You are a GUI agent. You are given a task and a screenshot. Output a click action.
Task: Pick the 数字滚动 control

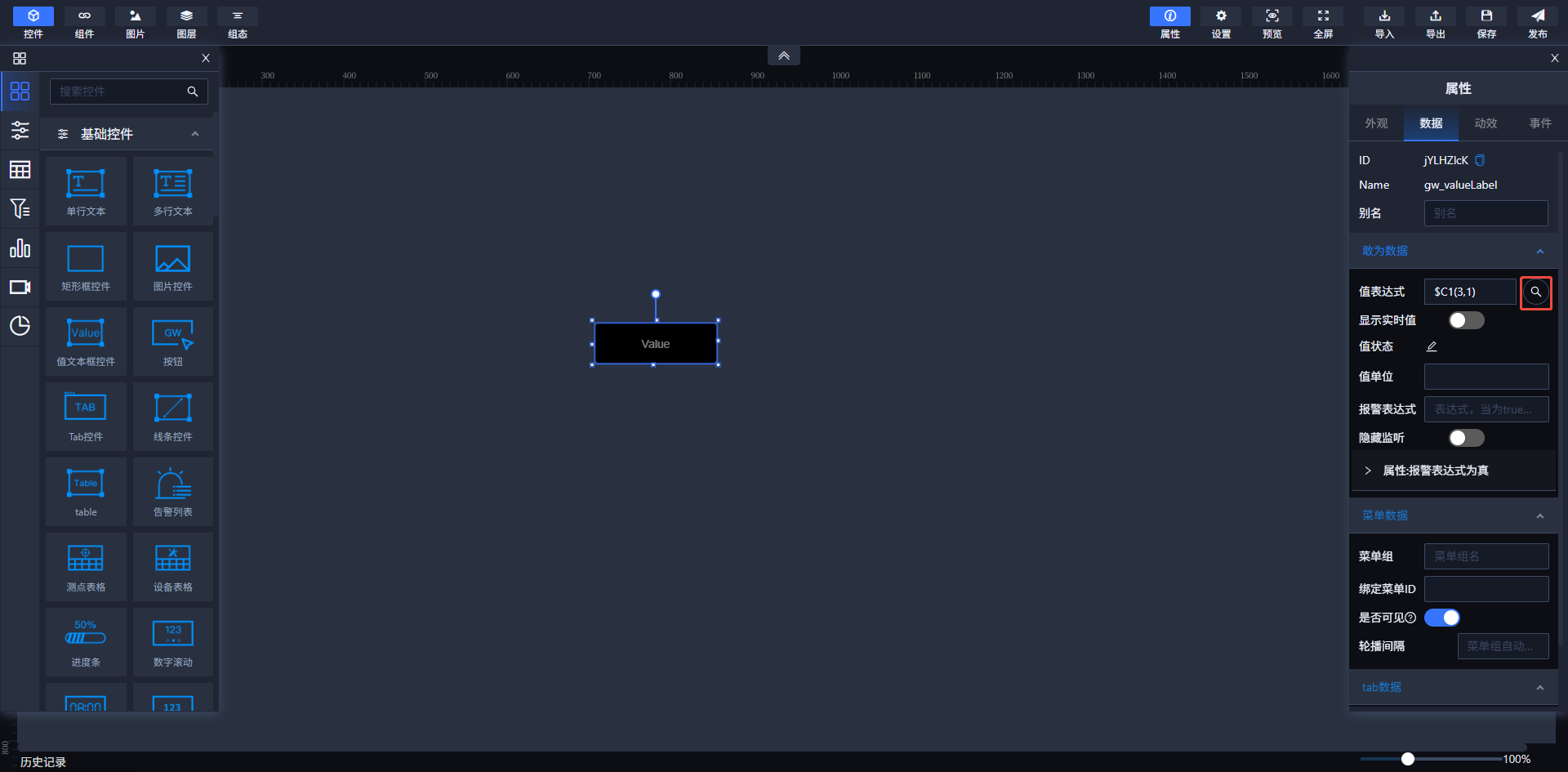(x=173, y=642)
